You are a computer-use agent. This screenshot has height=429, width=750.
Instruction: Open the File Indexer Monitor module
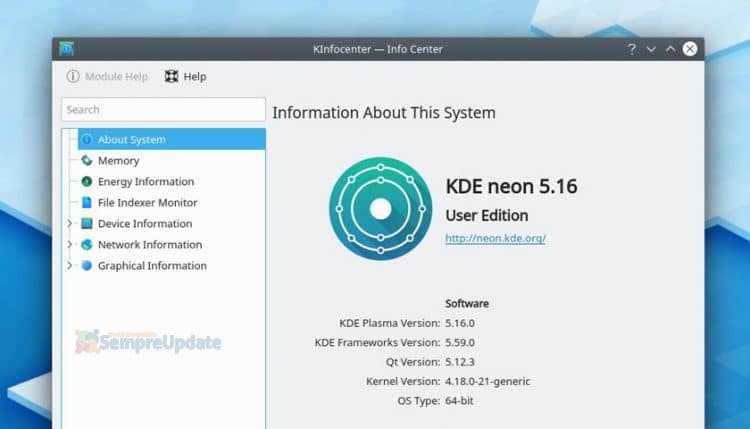click(x=147, y=203)
